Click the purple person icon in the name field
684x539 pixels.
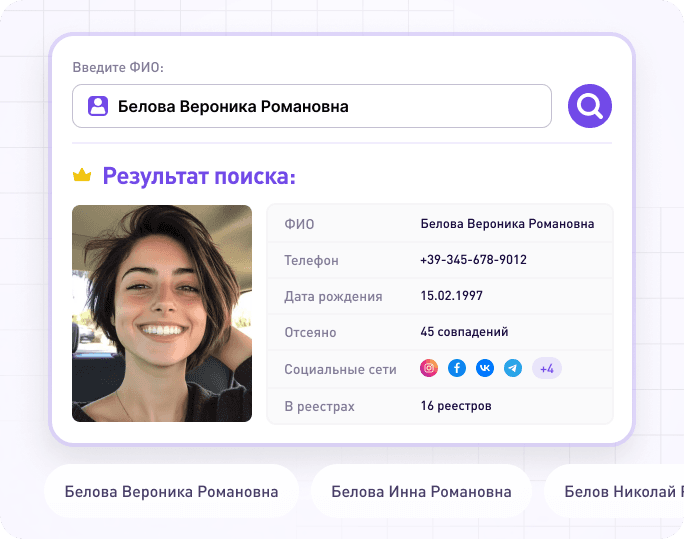(x=97, y=106)
